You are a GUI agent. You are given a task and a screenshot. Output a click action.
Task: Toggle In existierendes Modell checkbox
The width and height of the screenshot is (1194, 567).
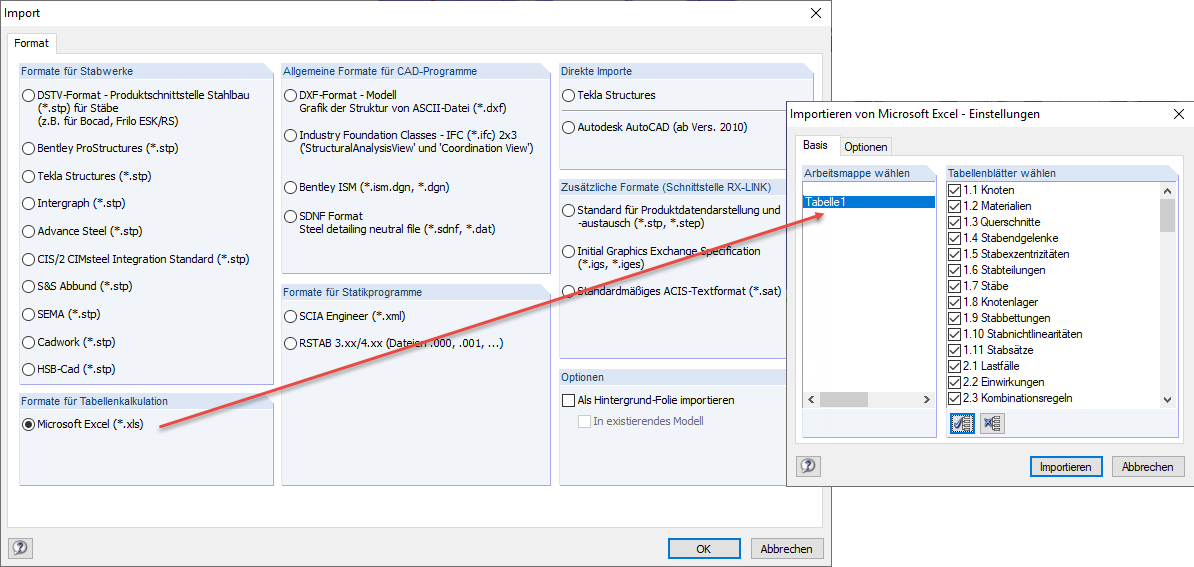coord(584,422)
